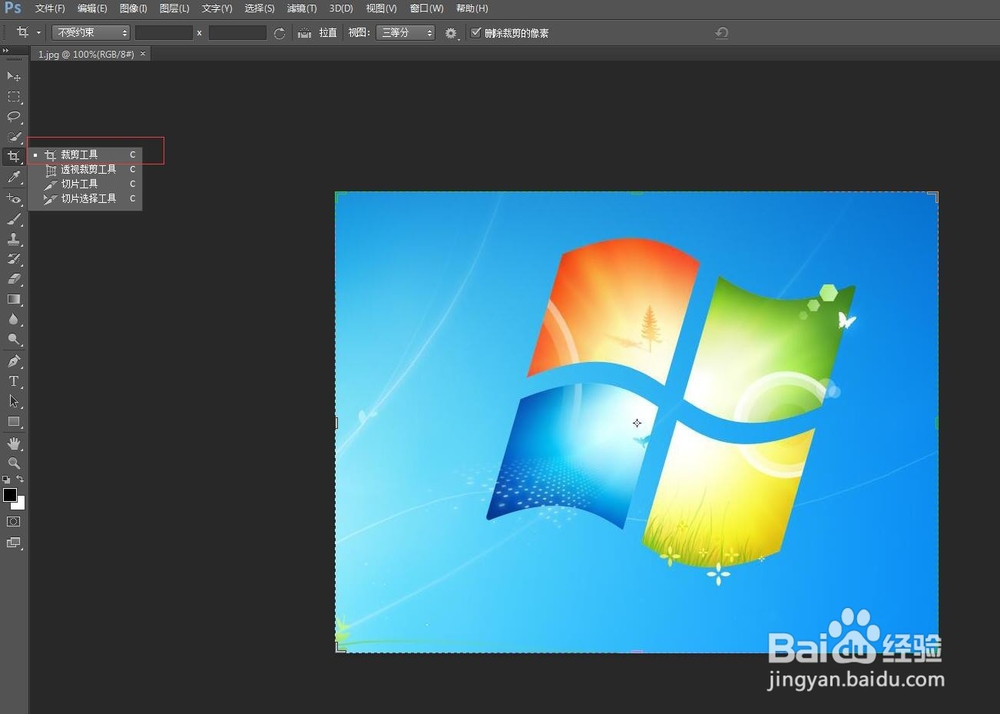The height and width of the screenshot is (714, 1000).
Task: Select the Red Eye tool in the toolbar
Action: [13, 198]
